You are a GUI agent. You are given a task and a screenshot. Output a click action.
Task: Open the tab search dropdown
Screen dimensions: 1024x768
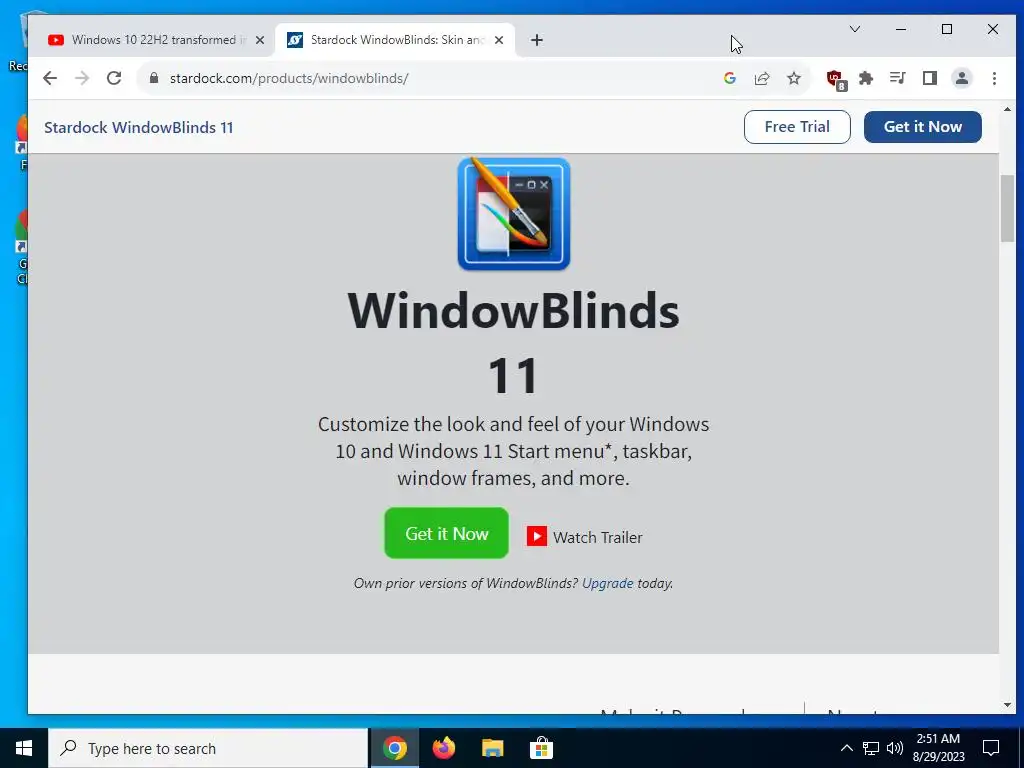point(854,29)
